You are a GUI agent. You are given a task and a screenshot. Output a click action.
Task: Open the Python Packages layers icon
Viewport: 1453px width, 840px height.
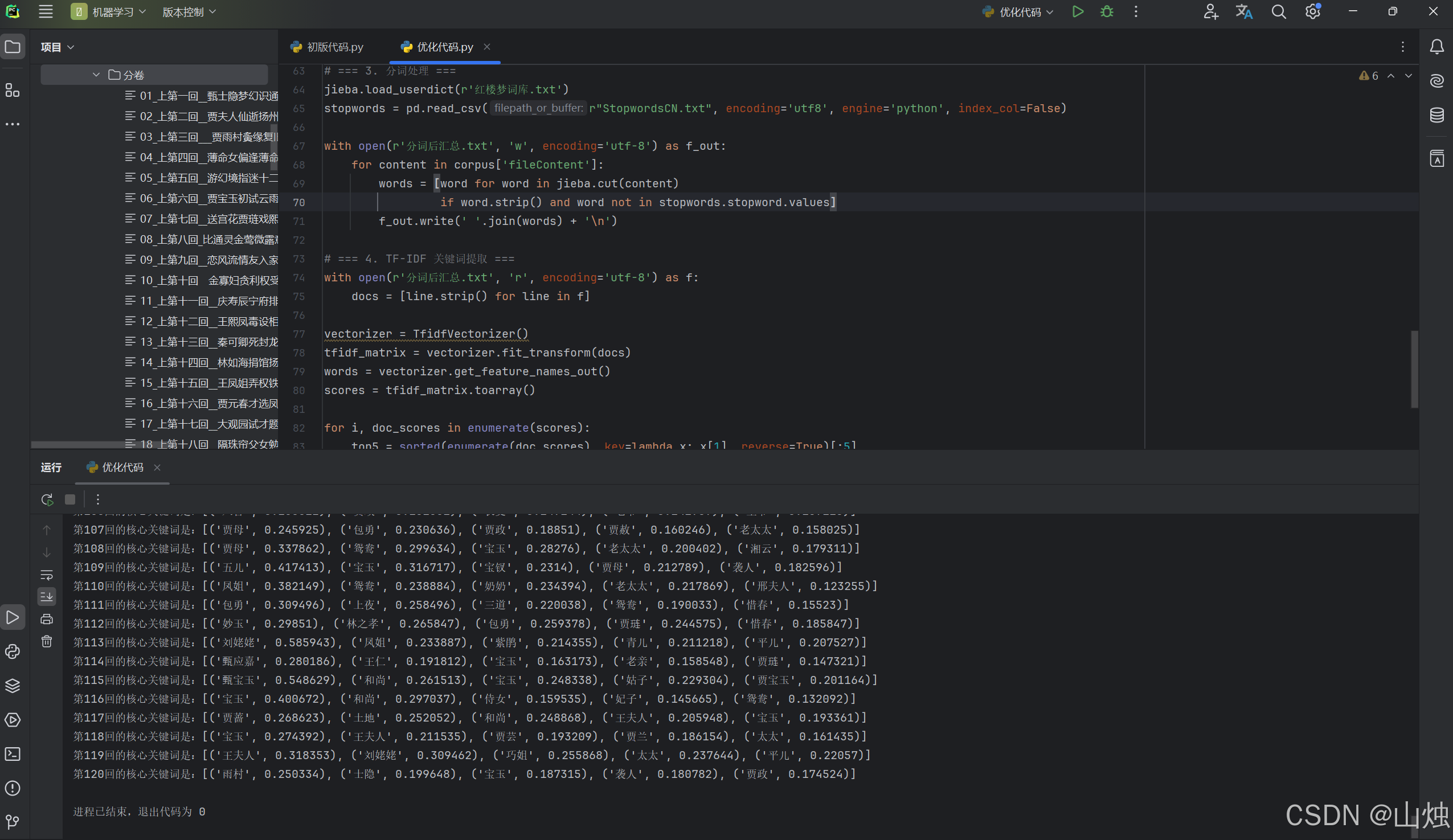coord(13,686)
